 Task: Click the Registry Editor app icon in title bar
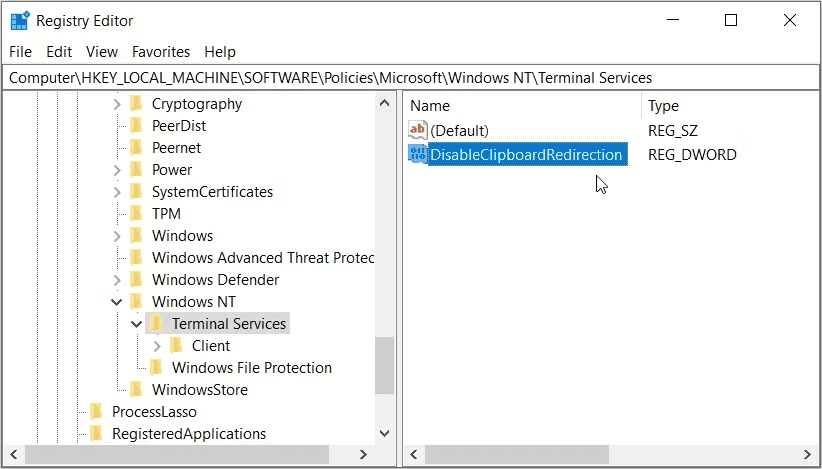tap(19, 21)
